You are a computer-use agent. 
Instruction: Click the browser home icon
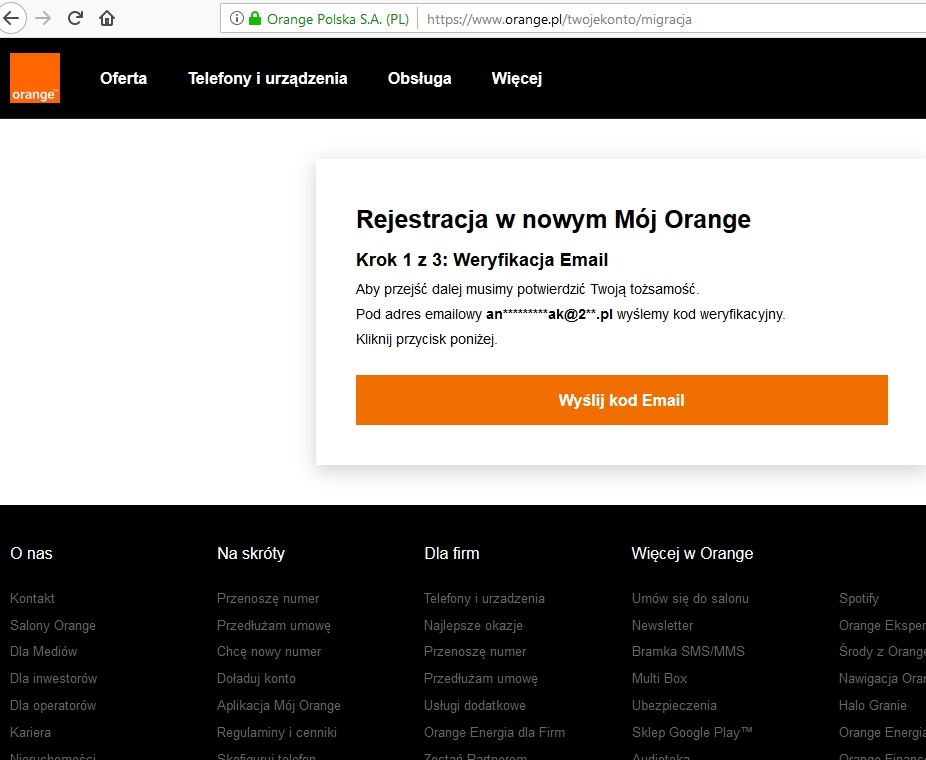(x=106, y=17)
